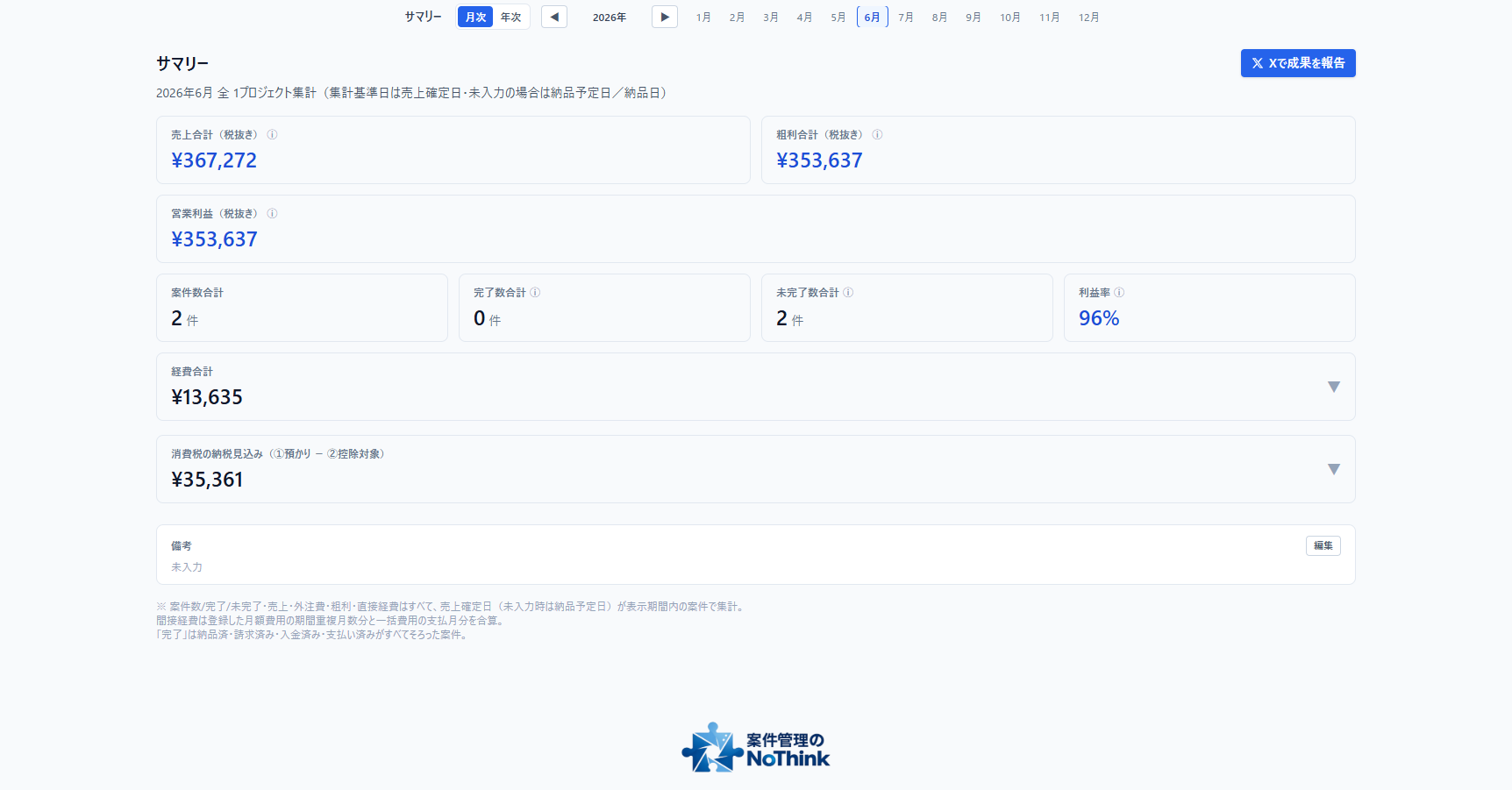Click the 編集 button for 備考

tap(1323, 545)
